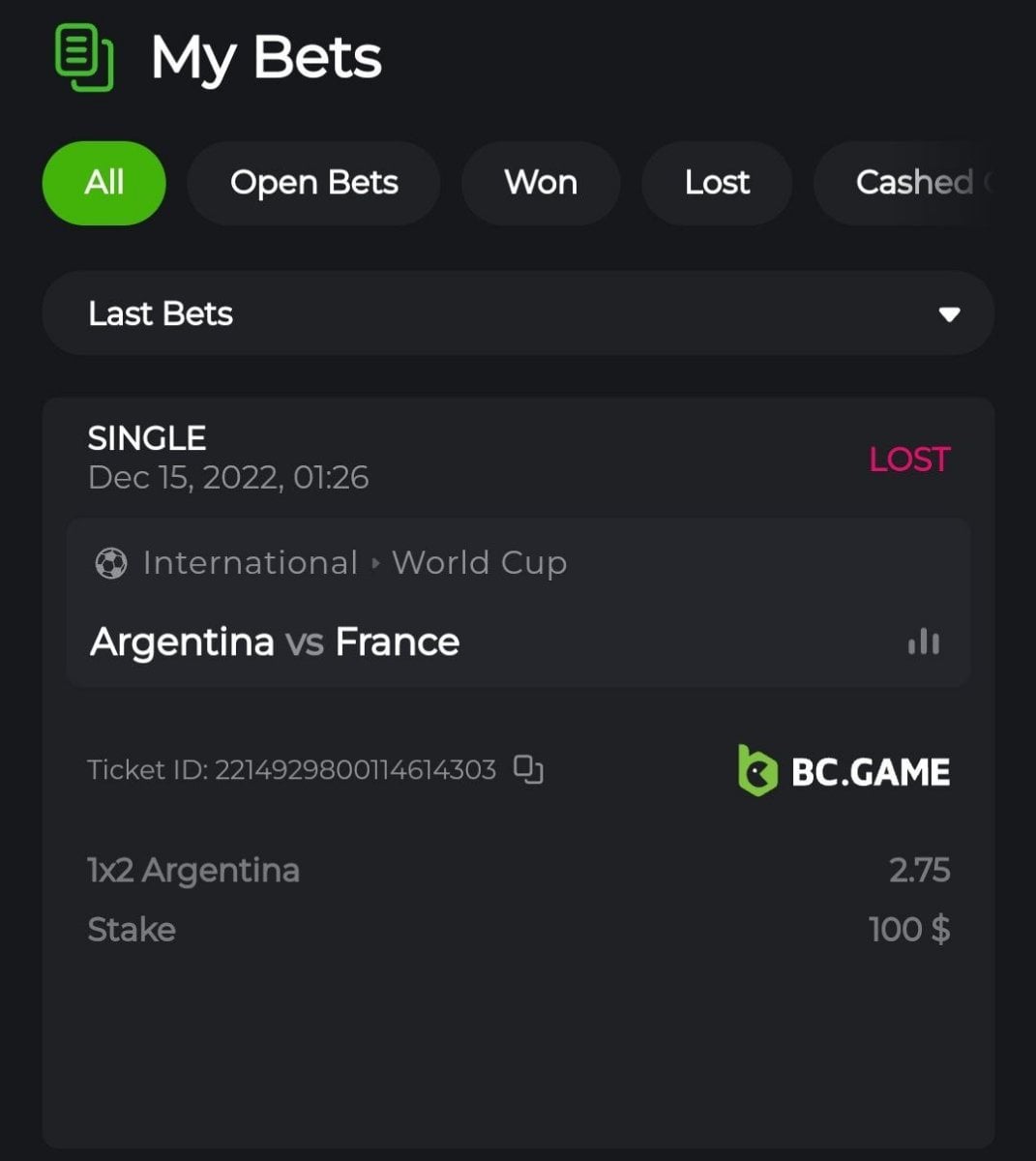Expand the Last Bets dropdown arrow

[x=949, y=314]
